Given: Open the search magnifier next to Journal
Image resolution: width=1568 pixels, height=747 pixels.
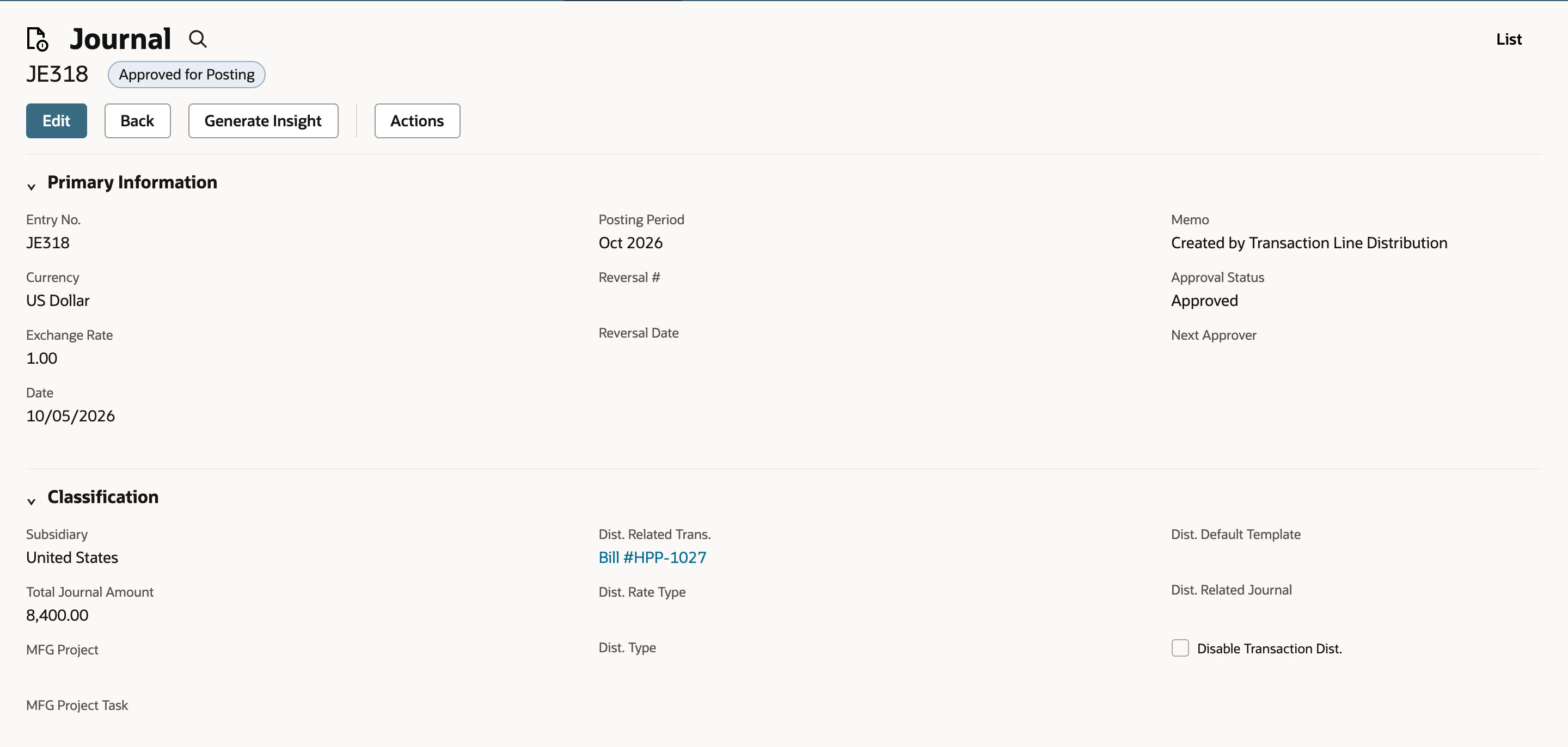Looking at the screenshot, I should (x=197, y=39).
